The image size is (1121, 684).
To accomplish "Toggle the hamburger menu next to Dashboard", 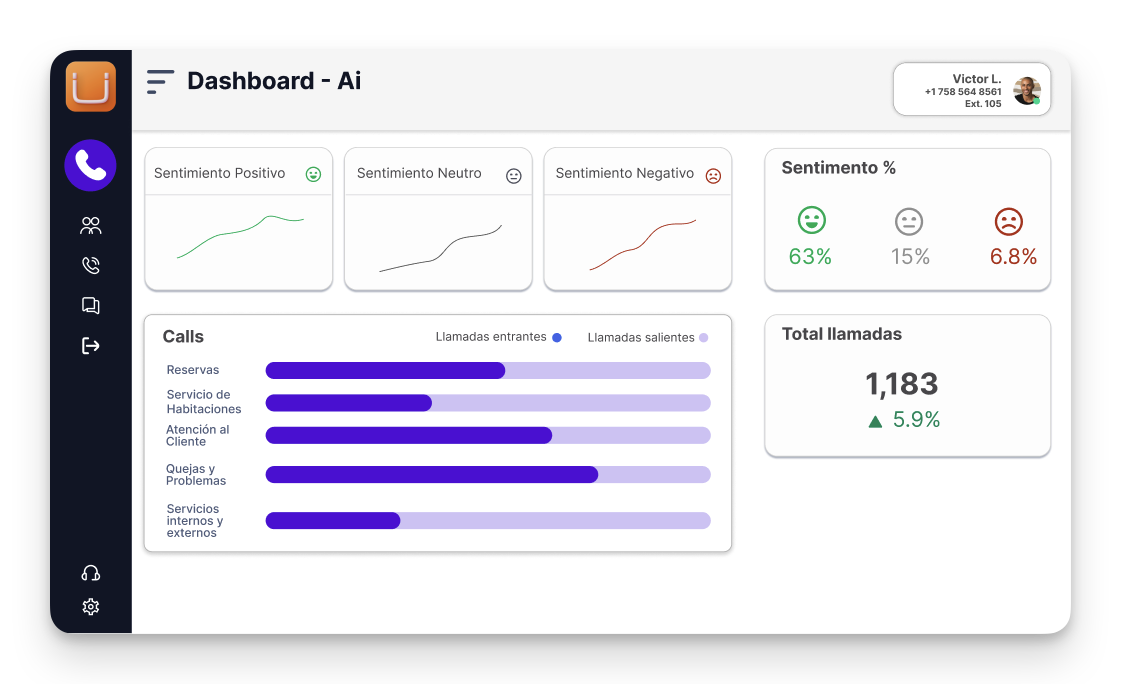I will [x=160, y=82].
